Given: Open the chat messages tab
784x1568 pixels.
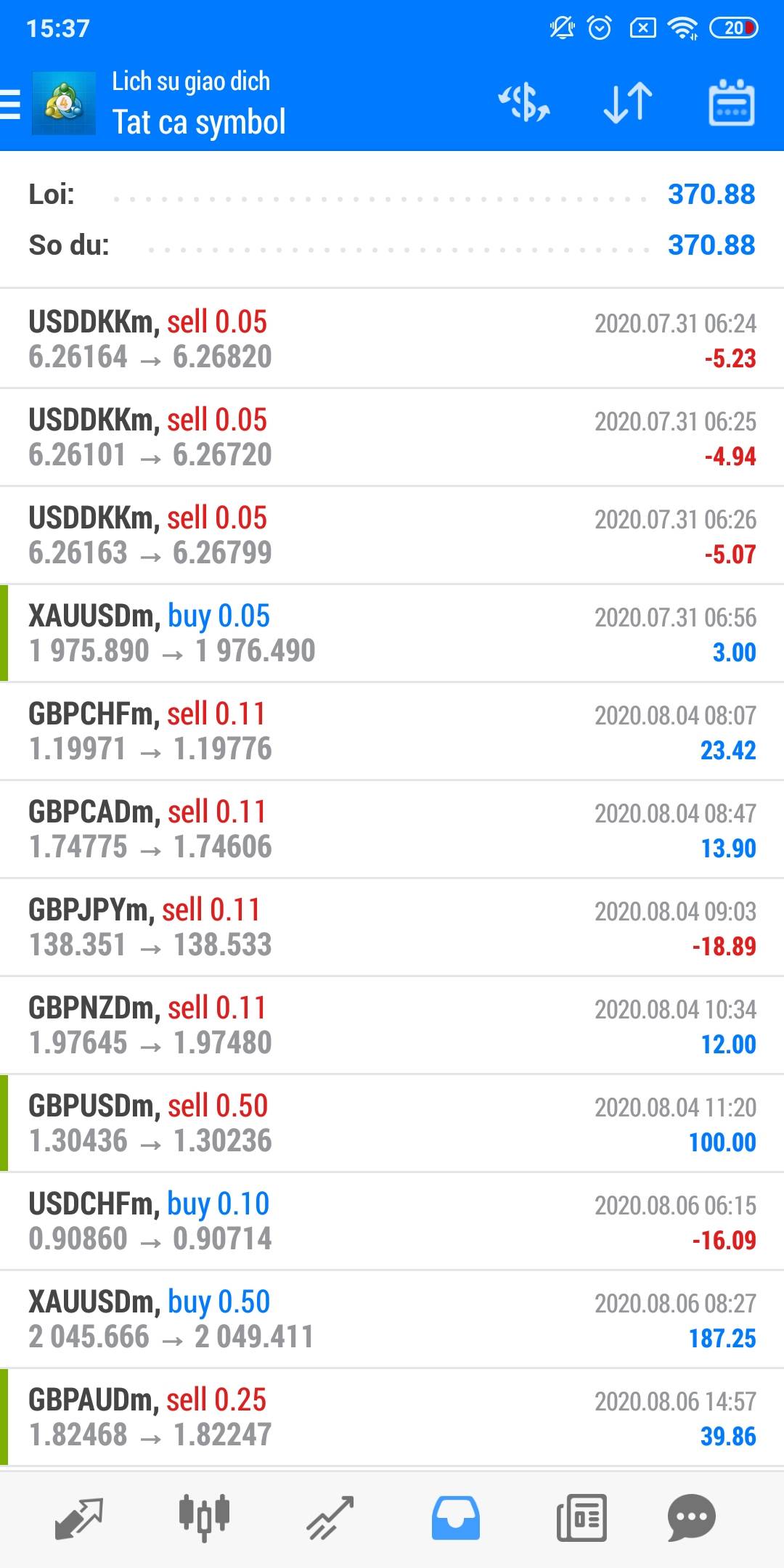Looking at the screenshot, I should [x=691, y=1518].
